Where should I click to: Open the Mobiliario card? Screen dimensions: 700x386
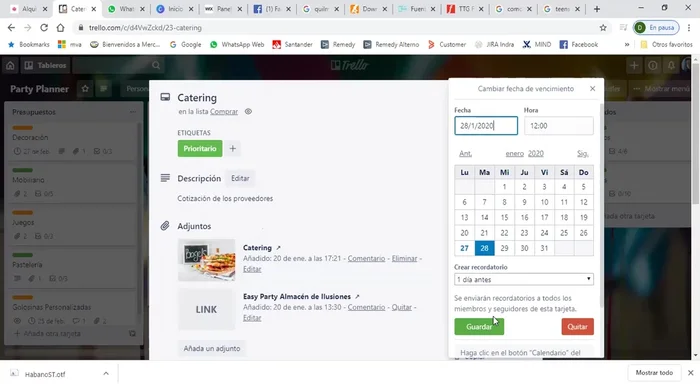71,183
